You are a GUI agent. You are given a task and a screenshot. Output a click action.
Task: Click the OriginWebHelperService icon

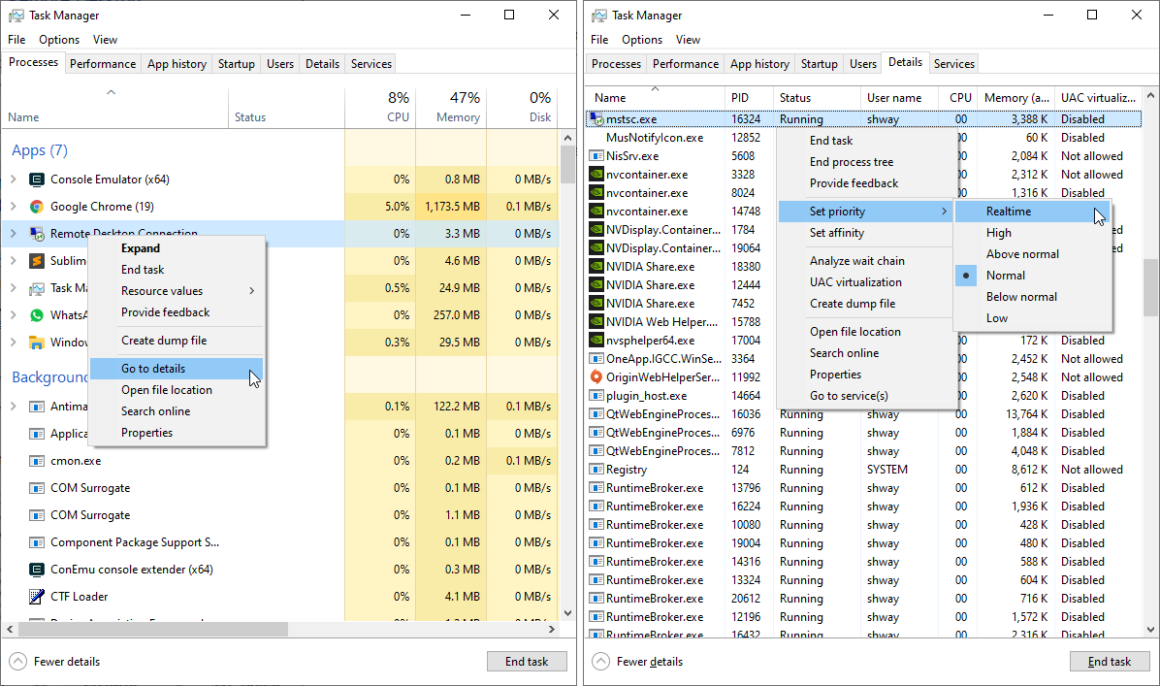click(x=596, y=377)
